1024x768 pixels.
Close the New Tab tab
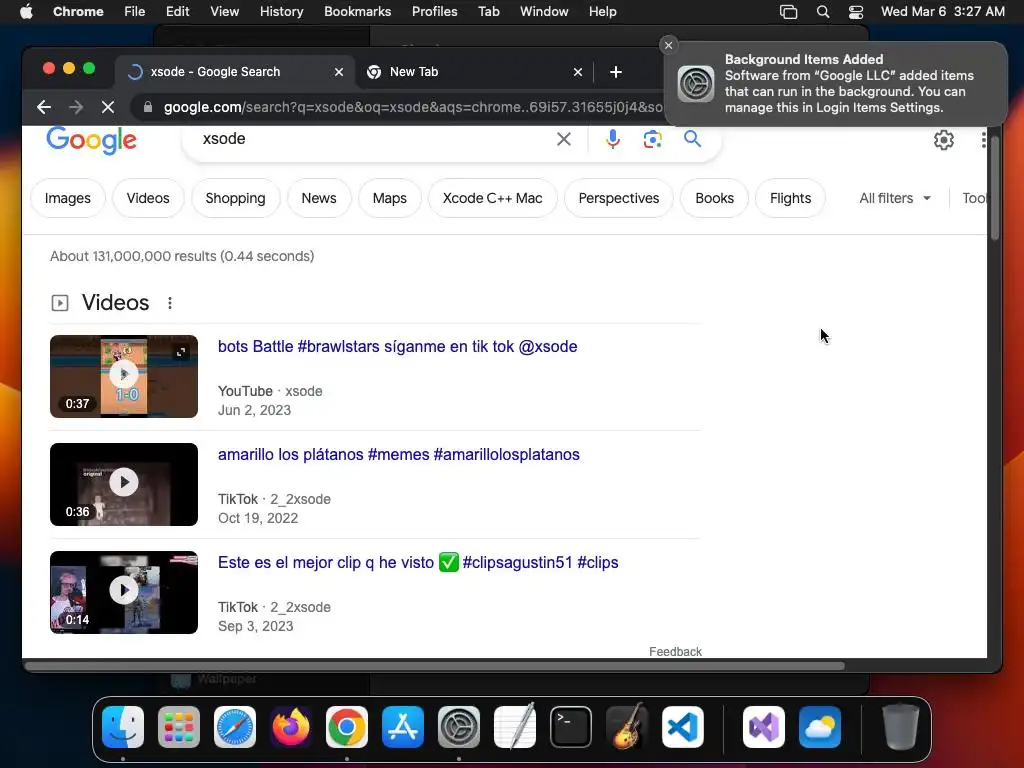[x=577, y=72]
